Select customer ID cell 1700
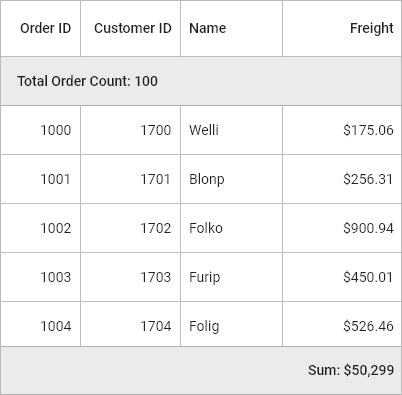The image size is (402, 395). 131,130
